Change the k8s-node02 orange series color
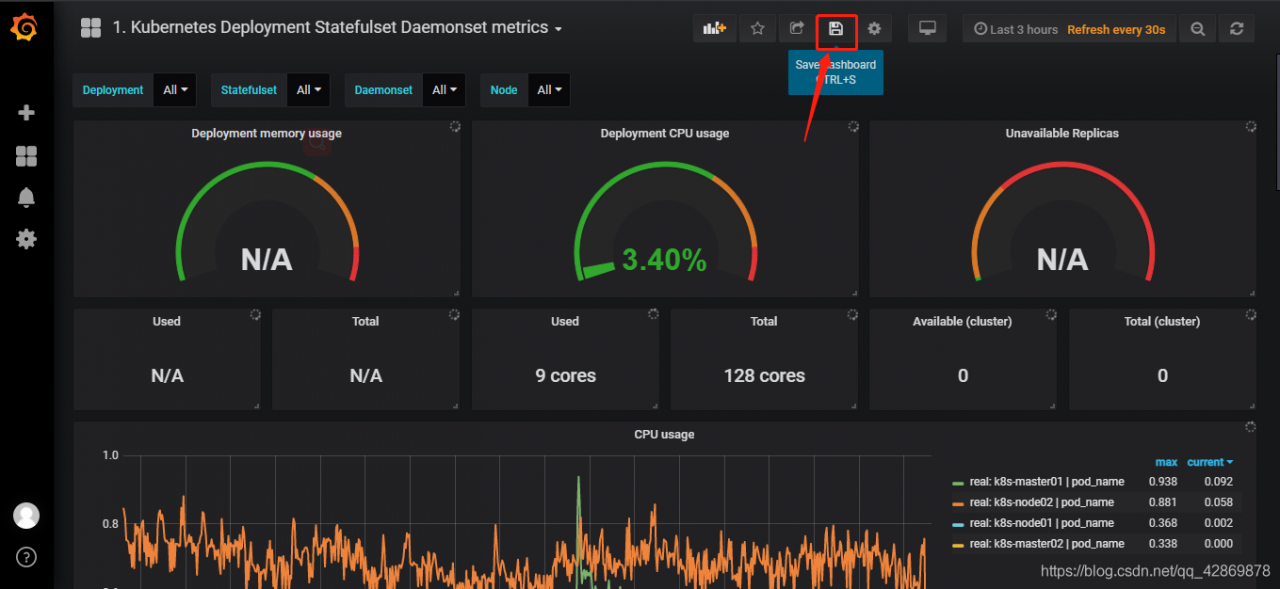The height and width of the screenshot is (589, 1280). (x=958, y=503)
